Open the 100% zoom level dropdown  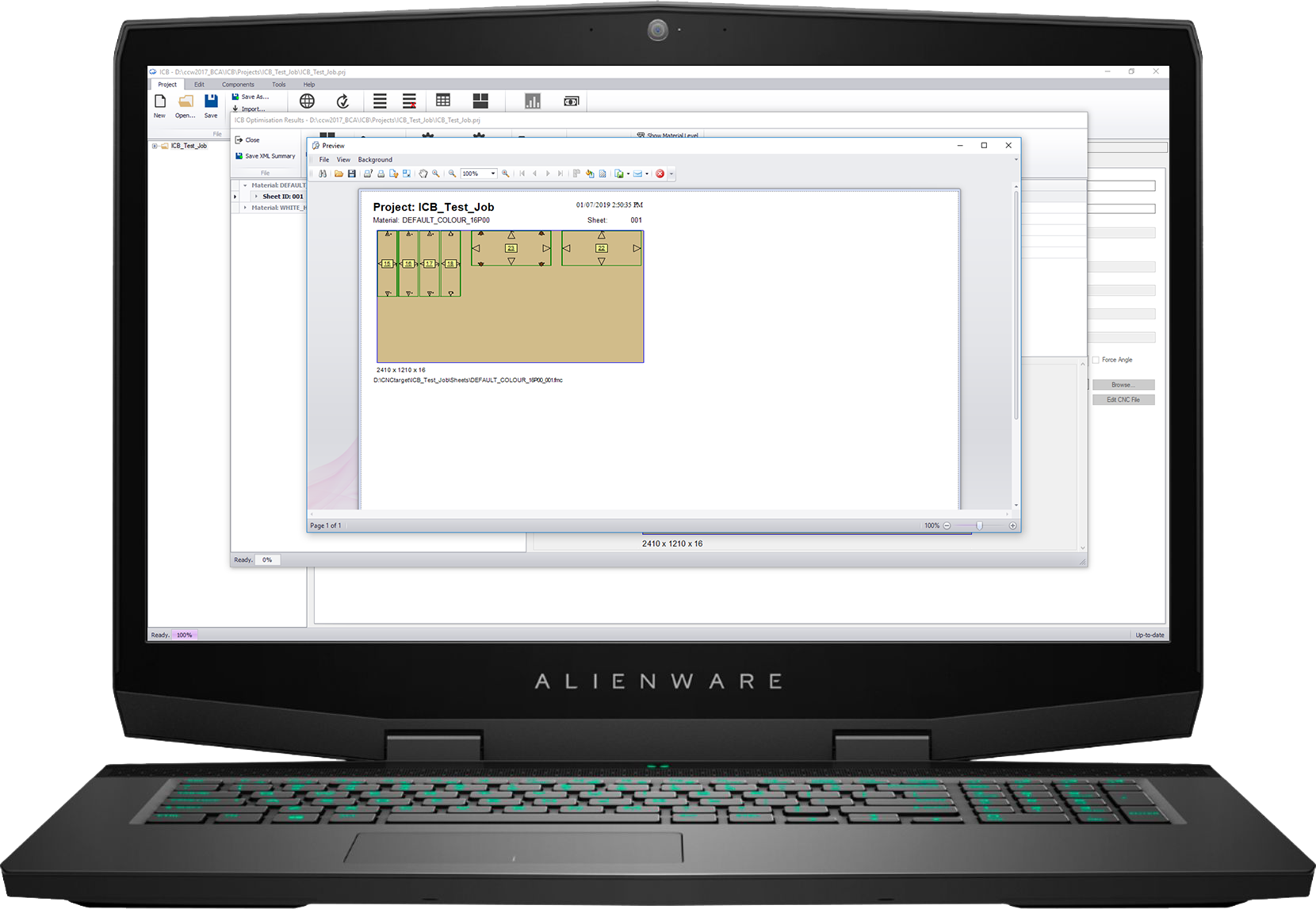coord(493,174)
